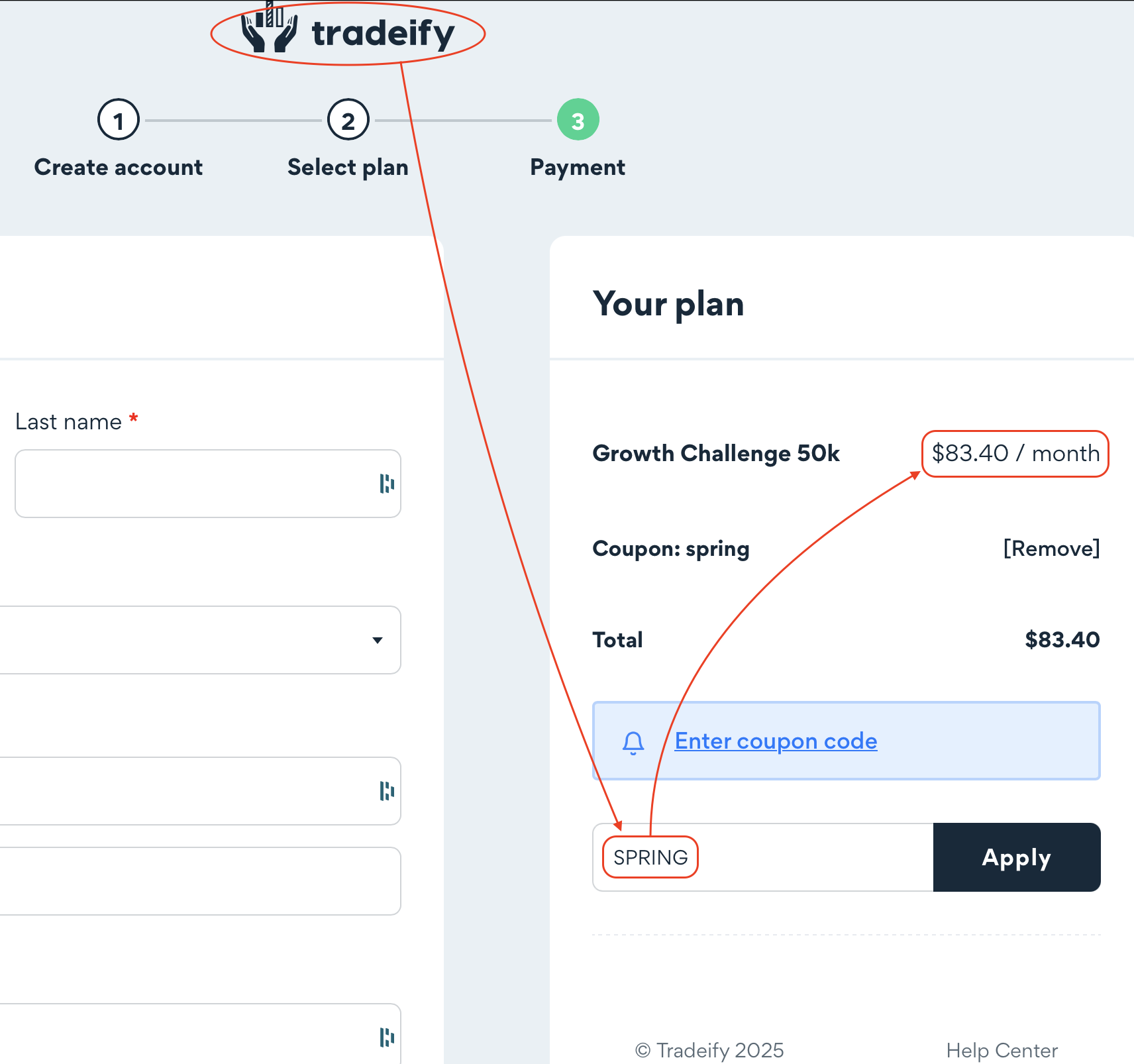Image resolution: width=1134 pixels, height=1064 pixels.
Task: Click the Create account step circle
Action: [119, 120]
